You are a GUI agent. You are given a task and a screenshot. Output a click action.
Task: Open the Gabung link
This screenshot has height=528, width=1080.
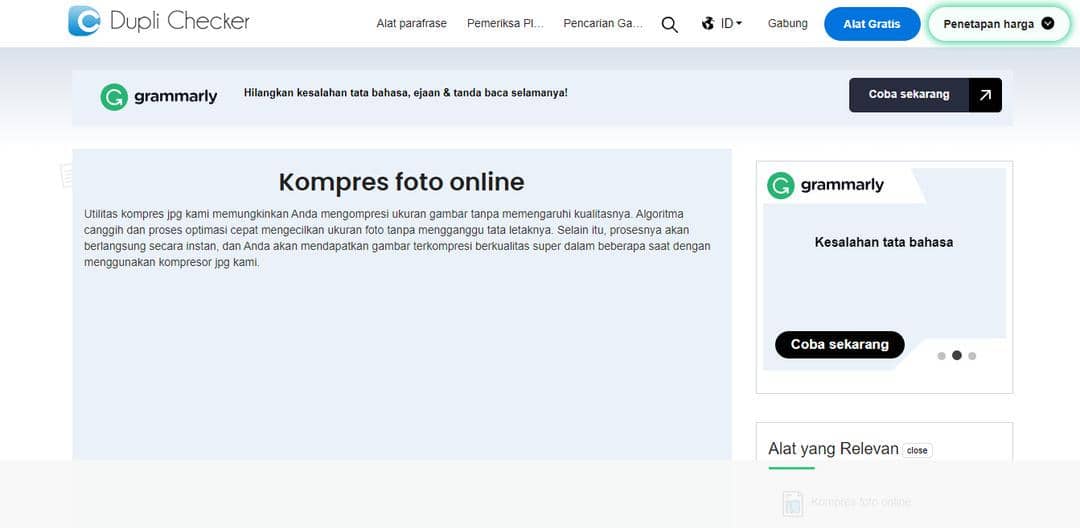tap(787, 23)
